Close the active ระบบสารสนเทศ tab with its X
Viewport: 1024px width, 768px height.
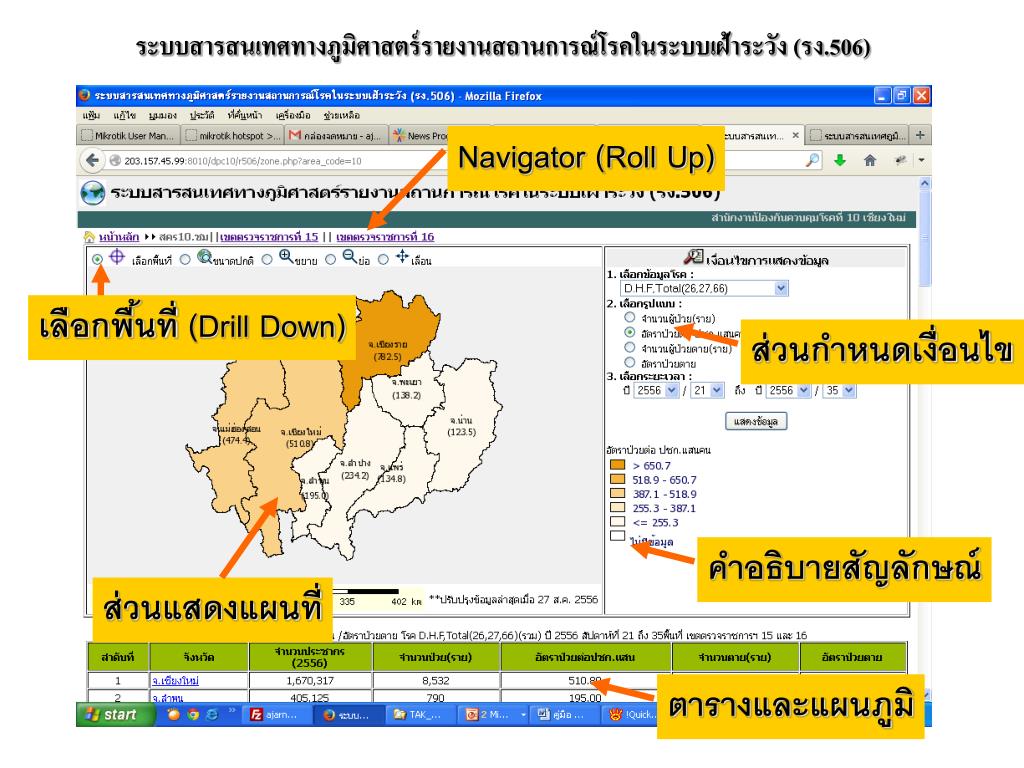pos(795,135)
